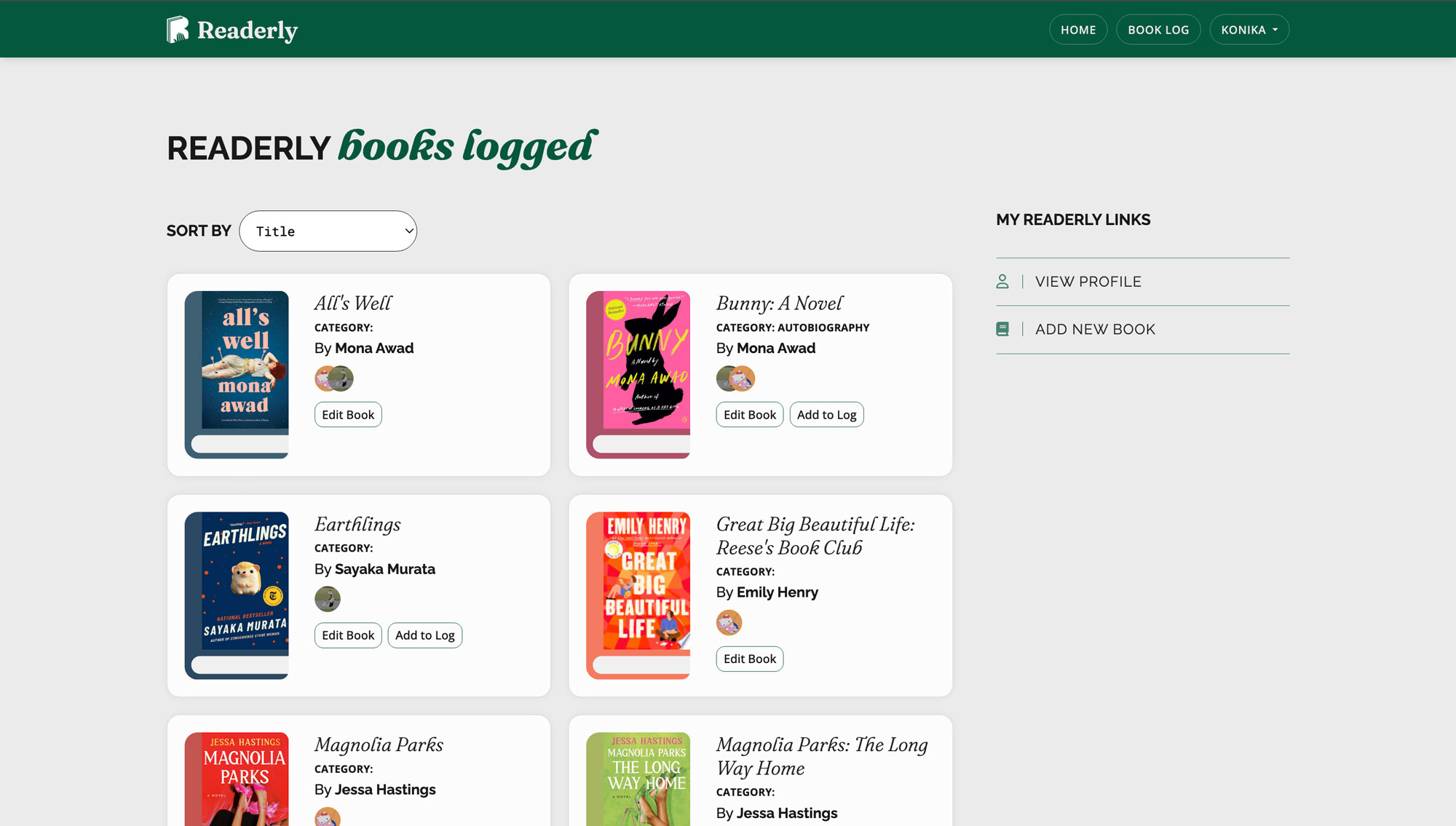1456x826 pixels.
Task: Click Edit Book for Bunny: A Novel
Action: click(x=750, y=415)
